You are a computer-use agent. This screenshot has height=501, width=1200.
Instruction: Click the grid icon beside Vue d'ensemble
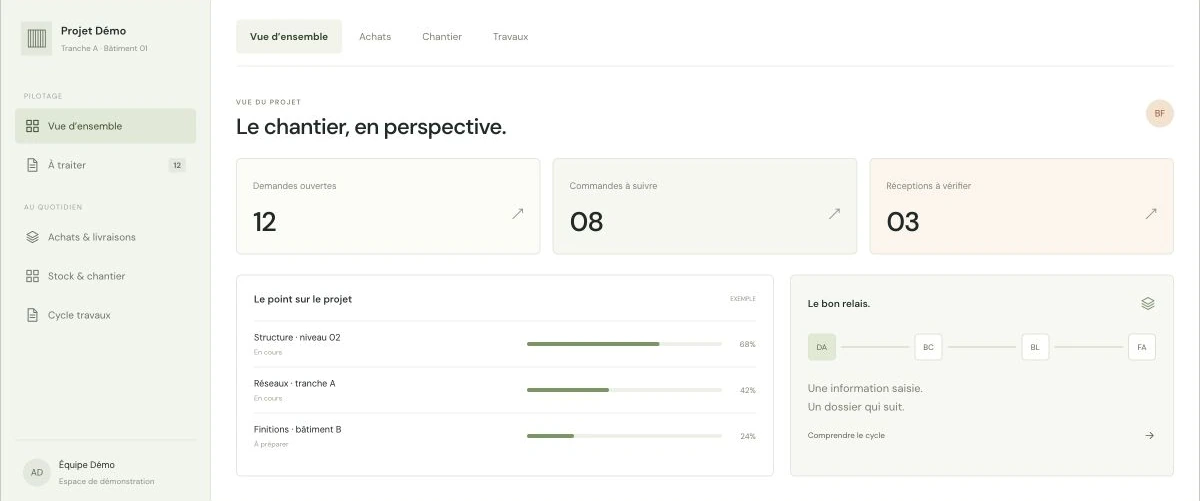click(32, 126)
